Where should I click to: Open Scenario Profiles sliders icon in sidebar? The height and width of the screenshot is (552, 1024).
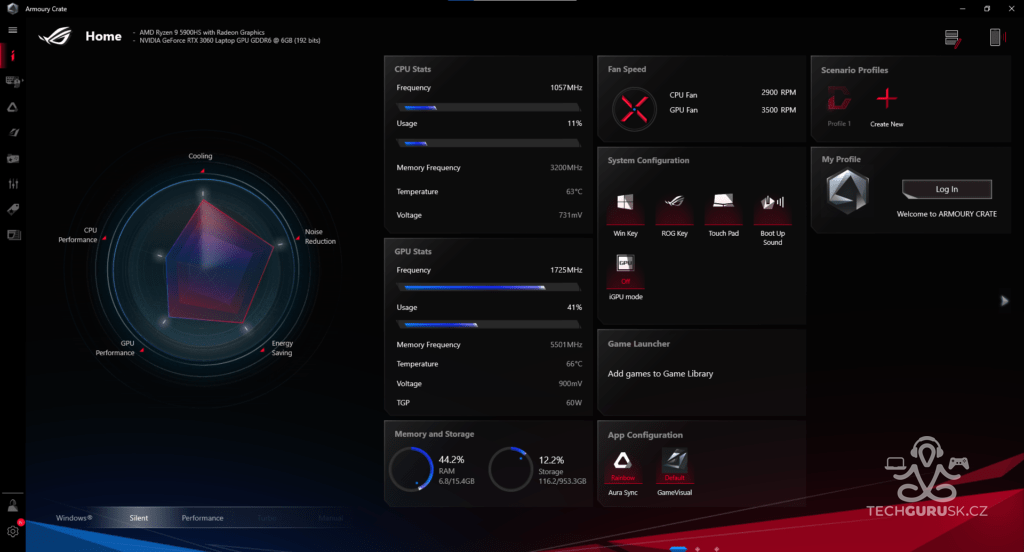coord(12,184)
